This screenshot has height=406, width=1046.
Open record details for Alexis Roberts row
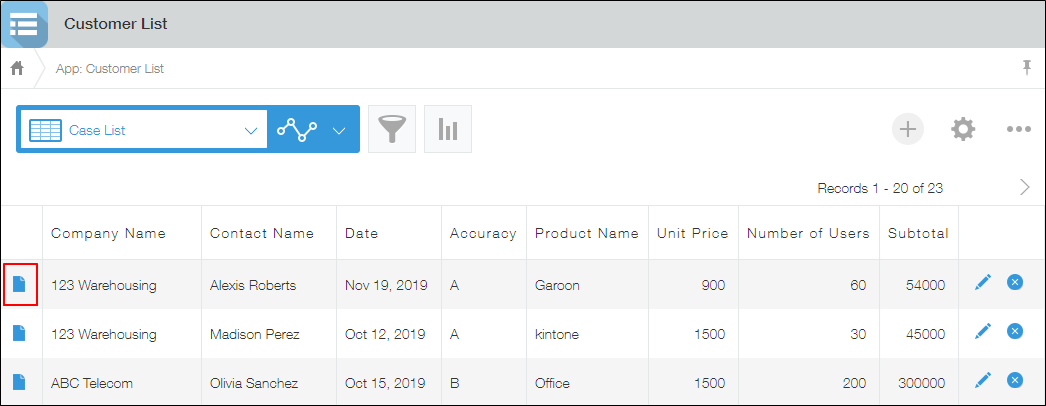point(19,285)
